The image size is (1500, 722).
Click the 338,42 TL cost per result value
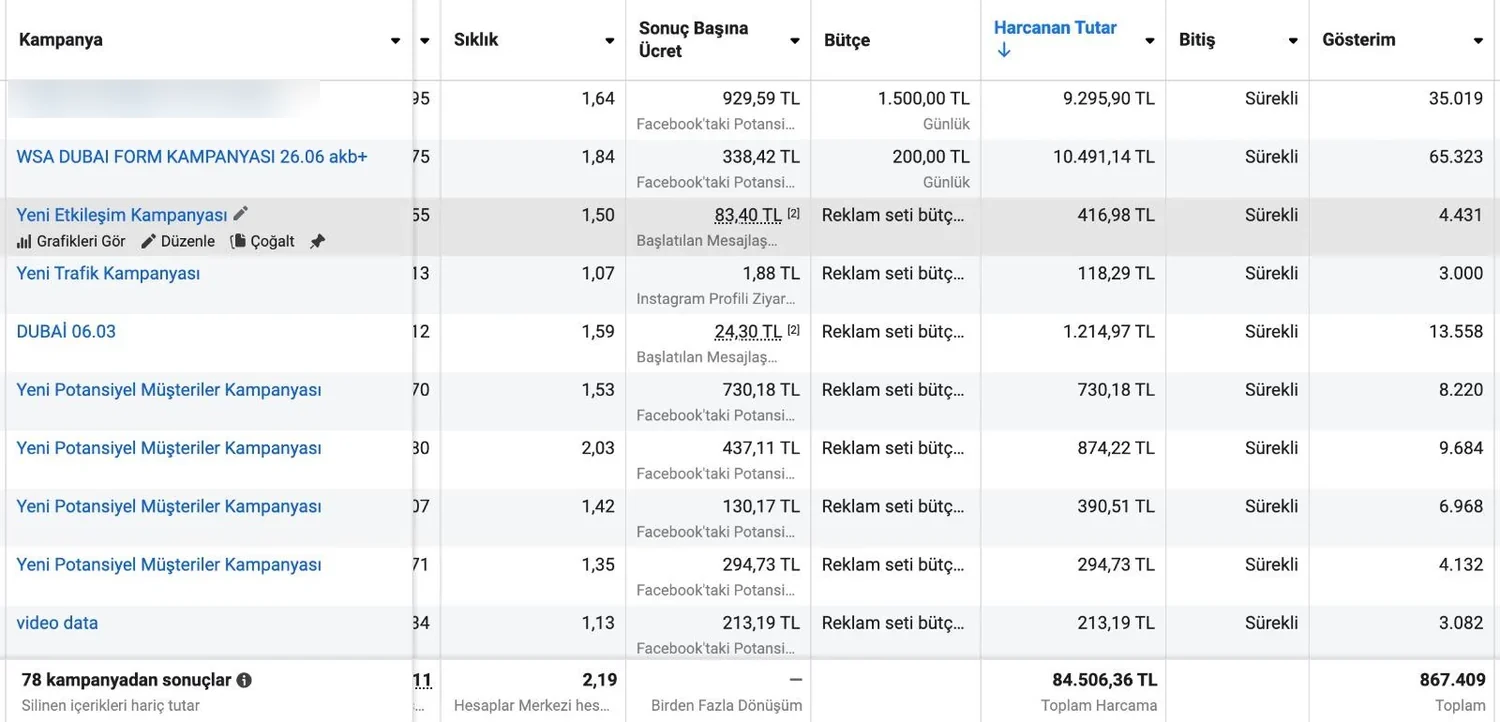(761, 156)
